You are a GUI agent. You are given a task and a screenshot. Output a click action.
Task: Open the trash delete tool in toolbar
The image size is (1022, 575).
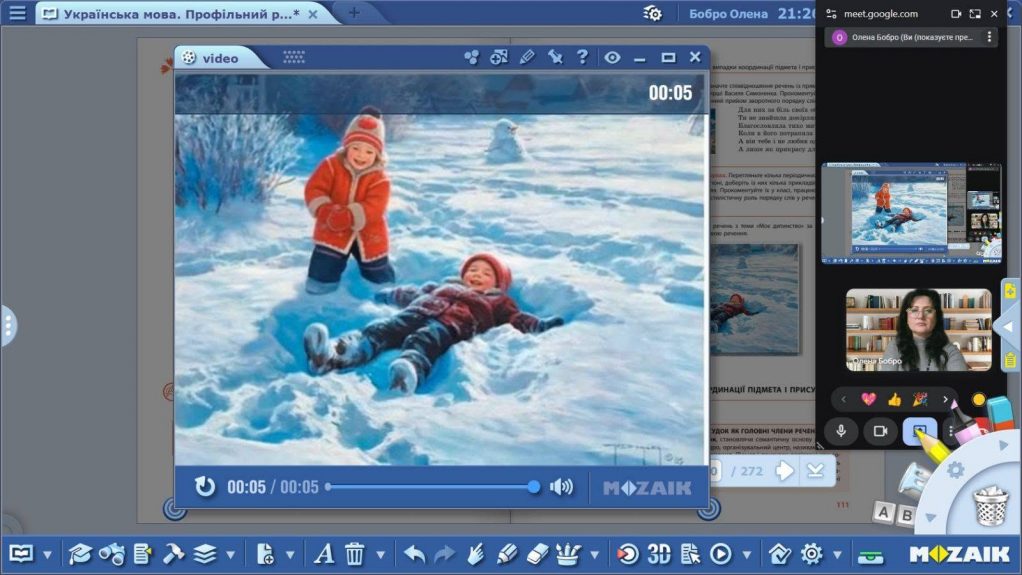click(x=355, y=554)
